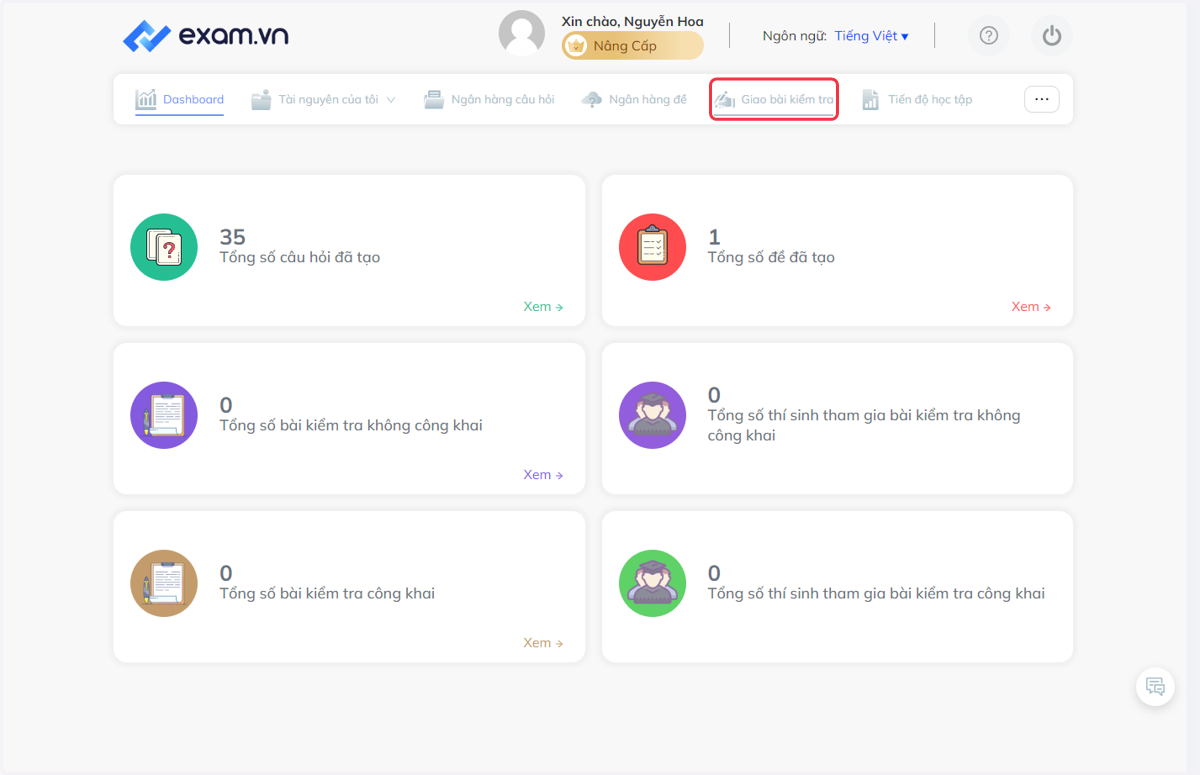Click Xem link for questions created
The image size is (1200, 775).
click(x=543, y=307)
